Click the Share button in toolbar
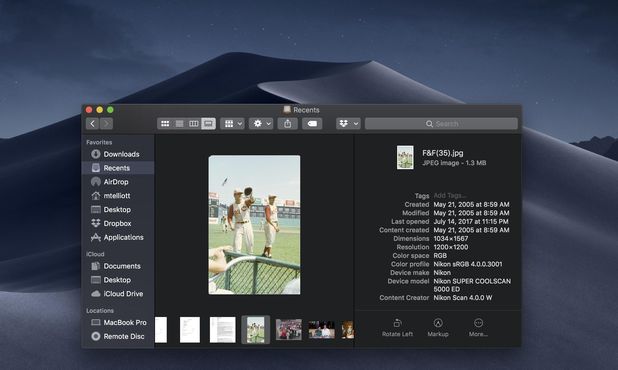The width and height of the screenshot is (618, 370). (288, 124)
